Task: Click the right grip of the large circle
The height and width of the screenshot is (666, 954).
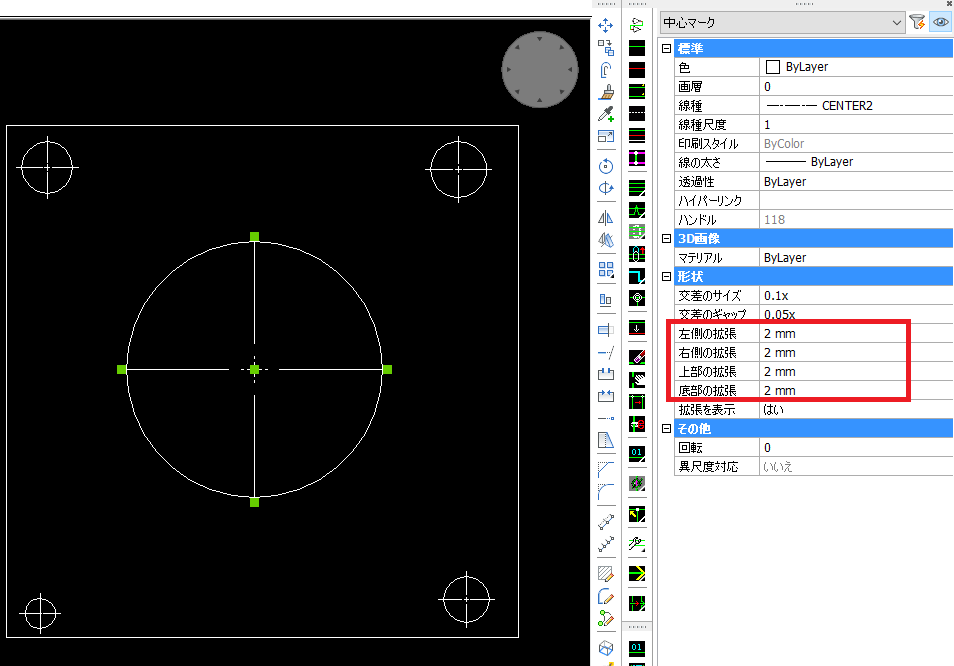Action: 388,369
